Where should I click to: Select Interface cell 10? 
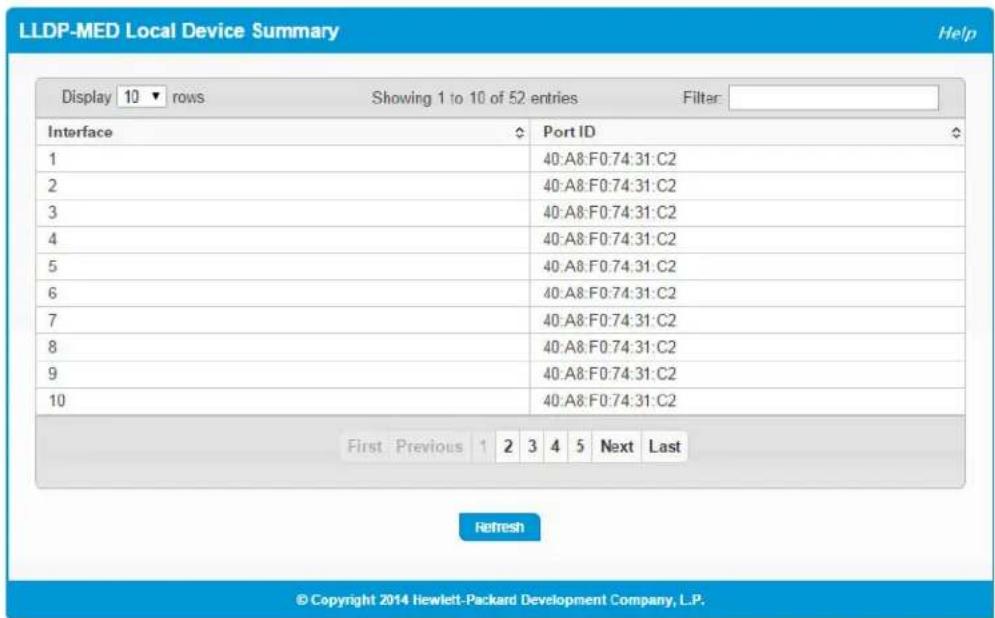[x=283, y=401]
